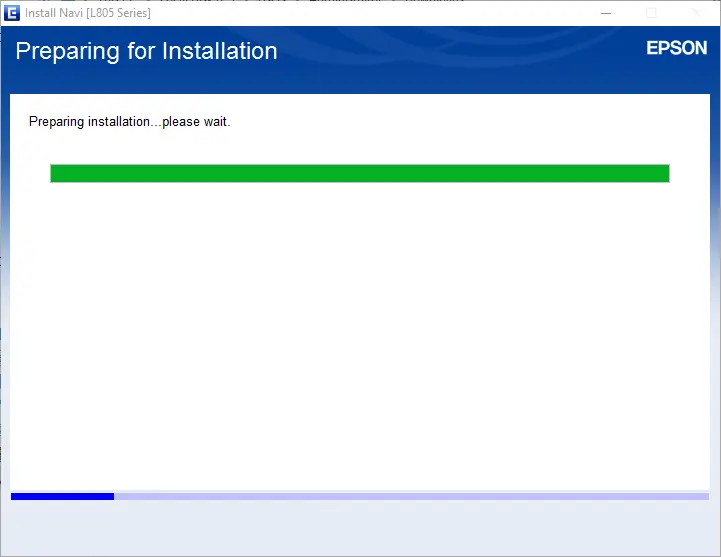Click the grey footer area below progress strip
721x557 pixels.
(360, 527)
